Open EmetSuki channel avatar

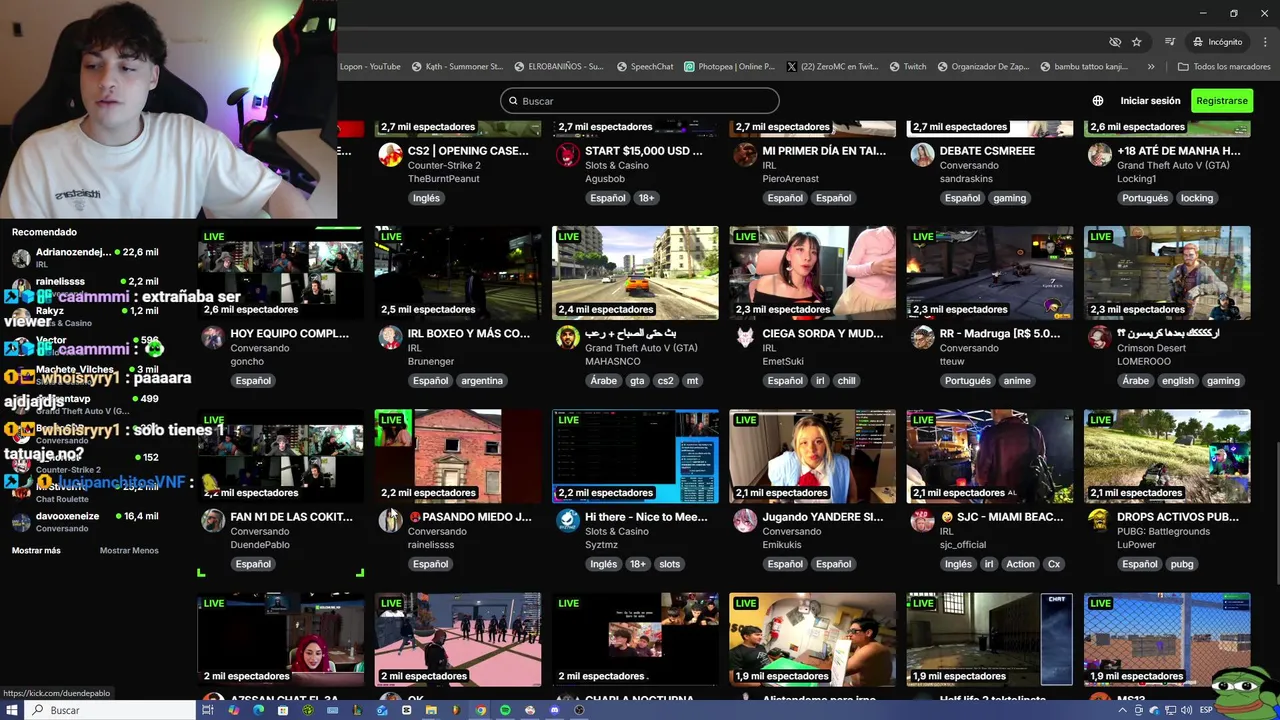pyautogui.click(x=745, y=337)
